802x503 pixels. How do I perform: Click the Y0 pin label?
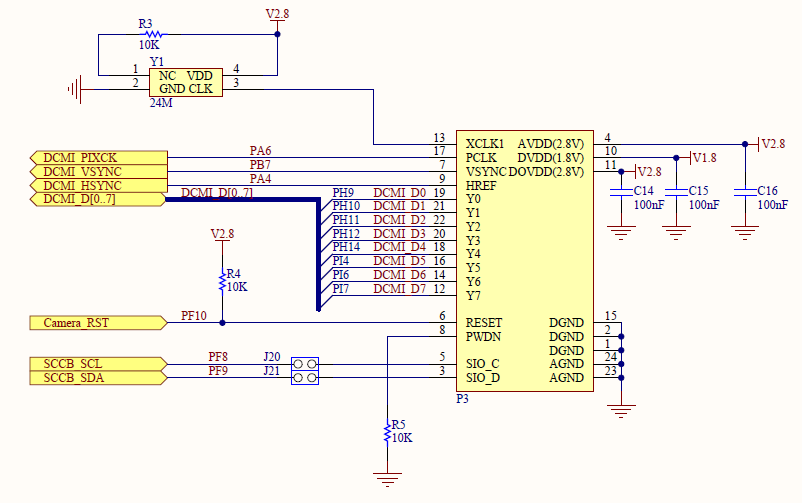(x=473, y=199)
